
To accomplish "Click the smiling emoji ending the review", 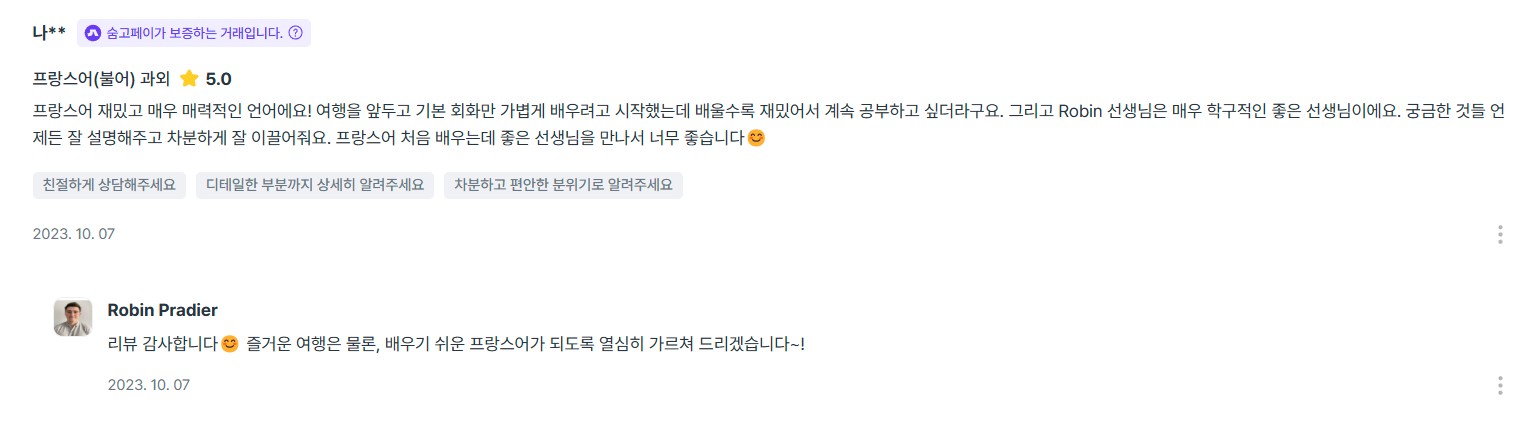I will [x=757, y=139].
